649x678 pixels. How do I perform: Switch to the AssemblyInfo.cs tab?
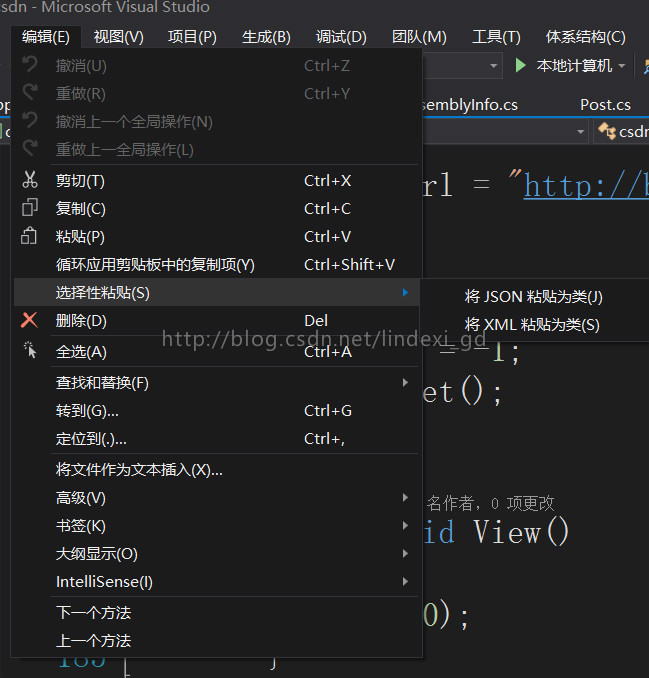(x=470, y=105)
